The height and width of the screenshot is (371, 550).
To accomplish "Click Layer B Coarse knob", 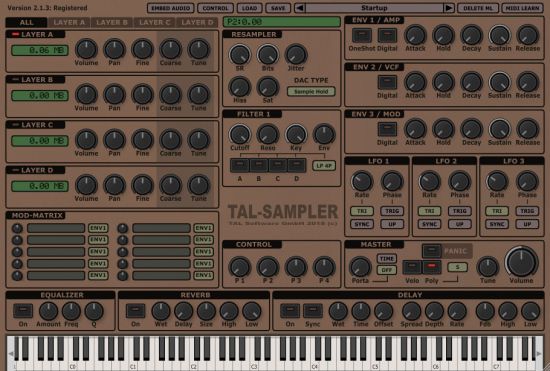I will [x=170, y=94].
